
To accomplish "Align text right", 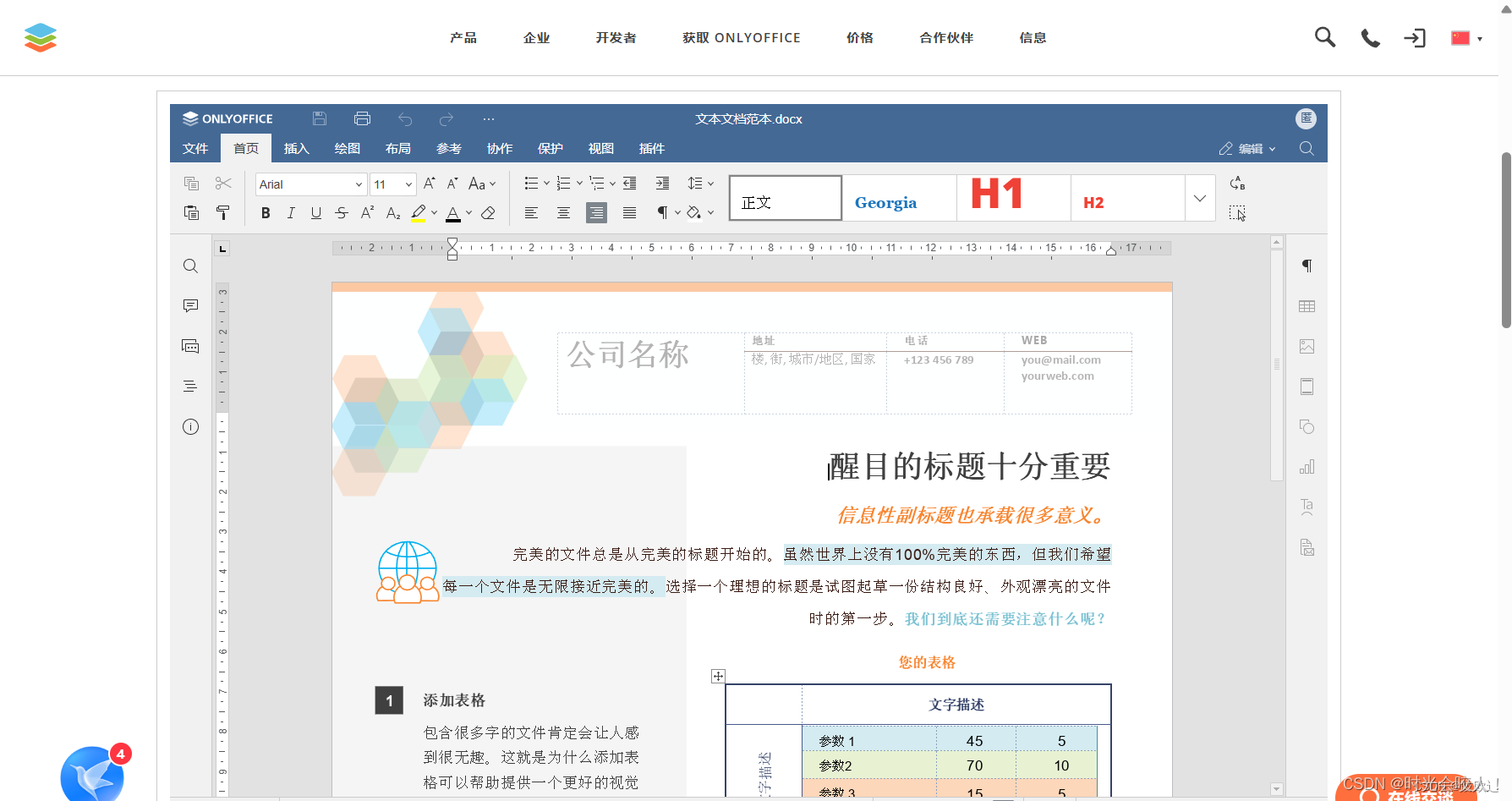I will tap(596, 212).
